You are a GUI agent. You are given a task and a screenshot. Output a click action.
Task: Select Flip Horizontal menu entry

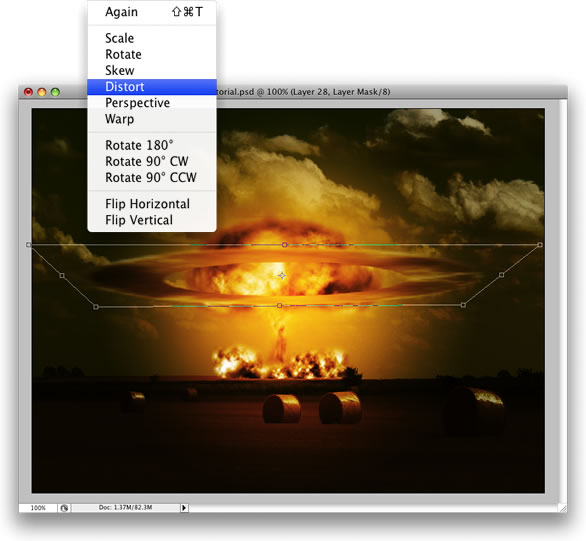tap(152, 204)
